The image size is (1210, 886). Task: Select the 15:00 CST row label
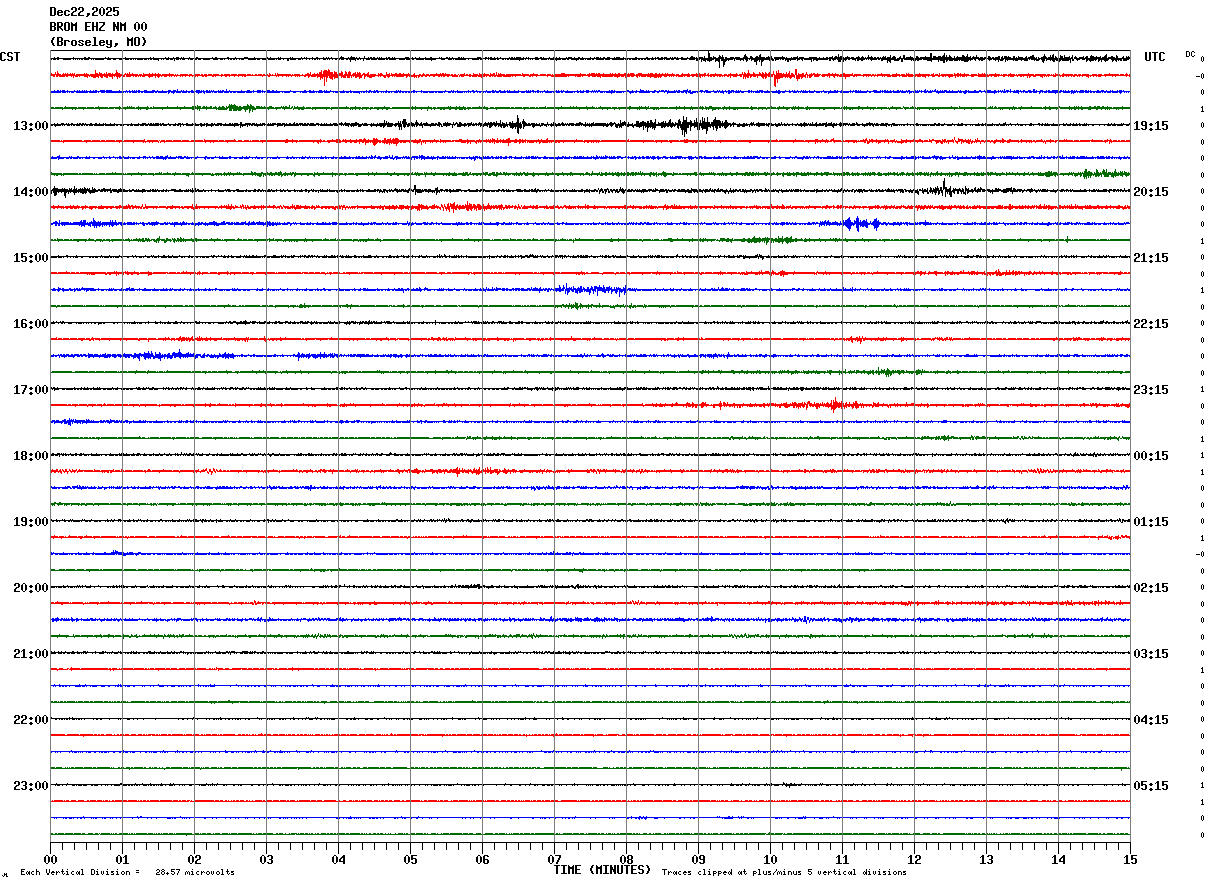click(x=31, y=258)
